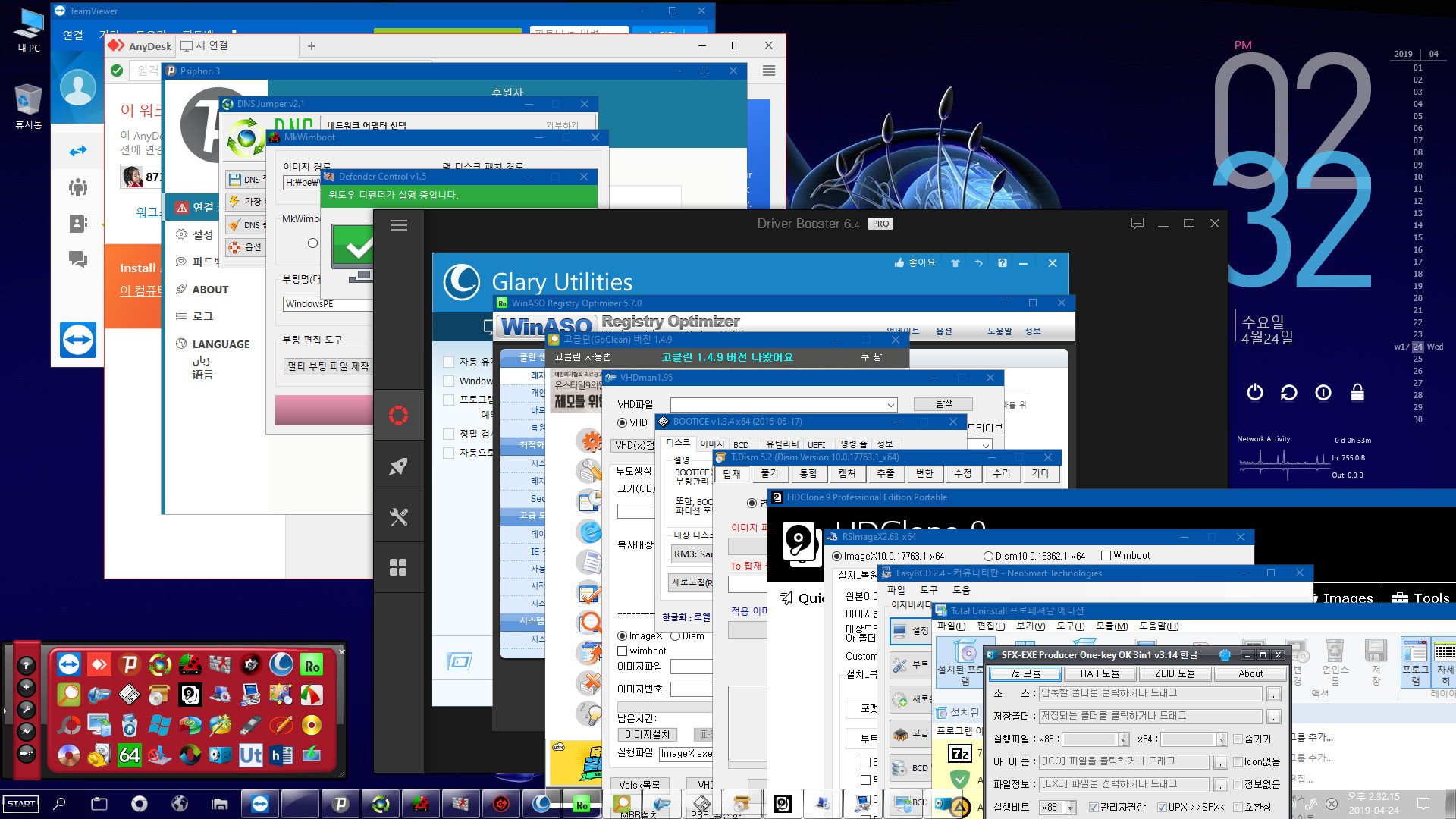Tick wimboot checkbox in VHDman

click(623, 651)
